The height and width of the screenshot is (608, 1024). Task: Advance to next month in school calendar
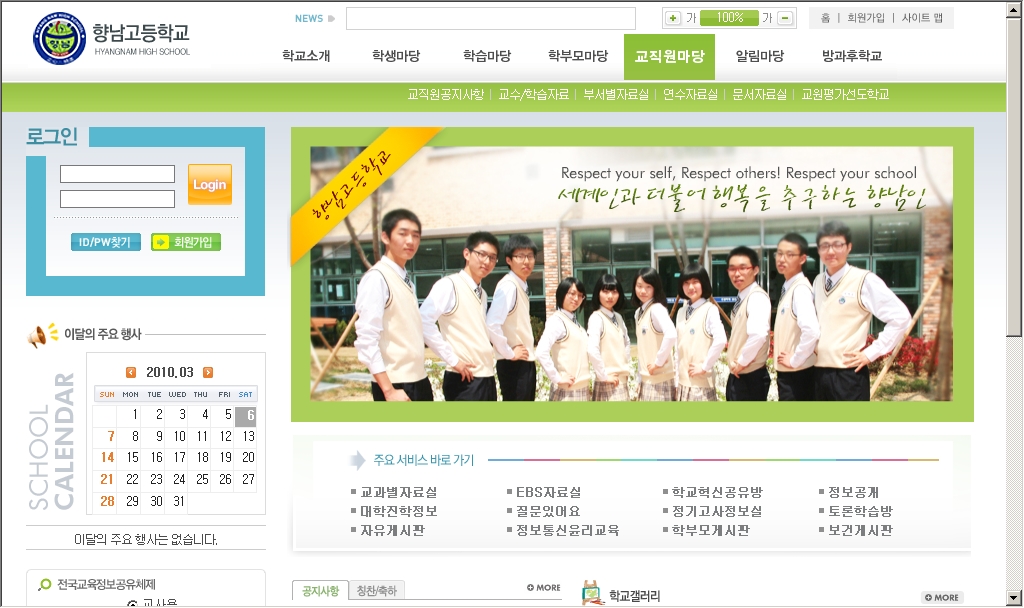click(x=208, y=373)
